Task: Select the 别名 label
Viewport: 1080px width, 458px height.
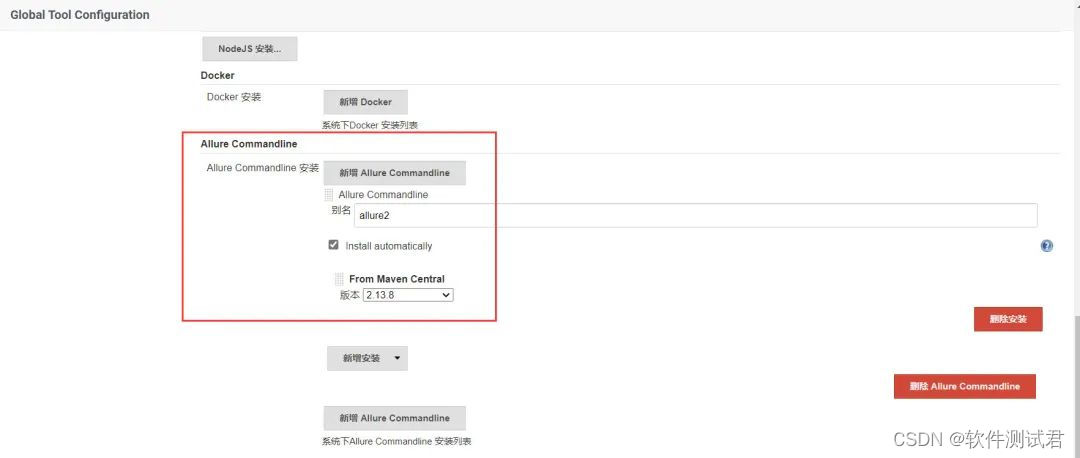Action: coord(340,210)
